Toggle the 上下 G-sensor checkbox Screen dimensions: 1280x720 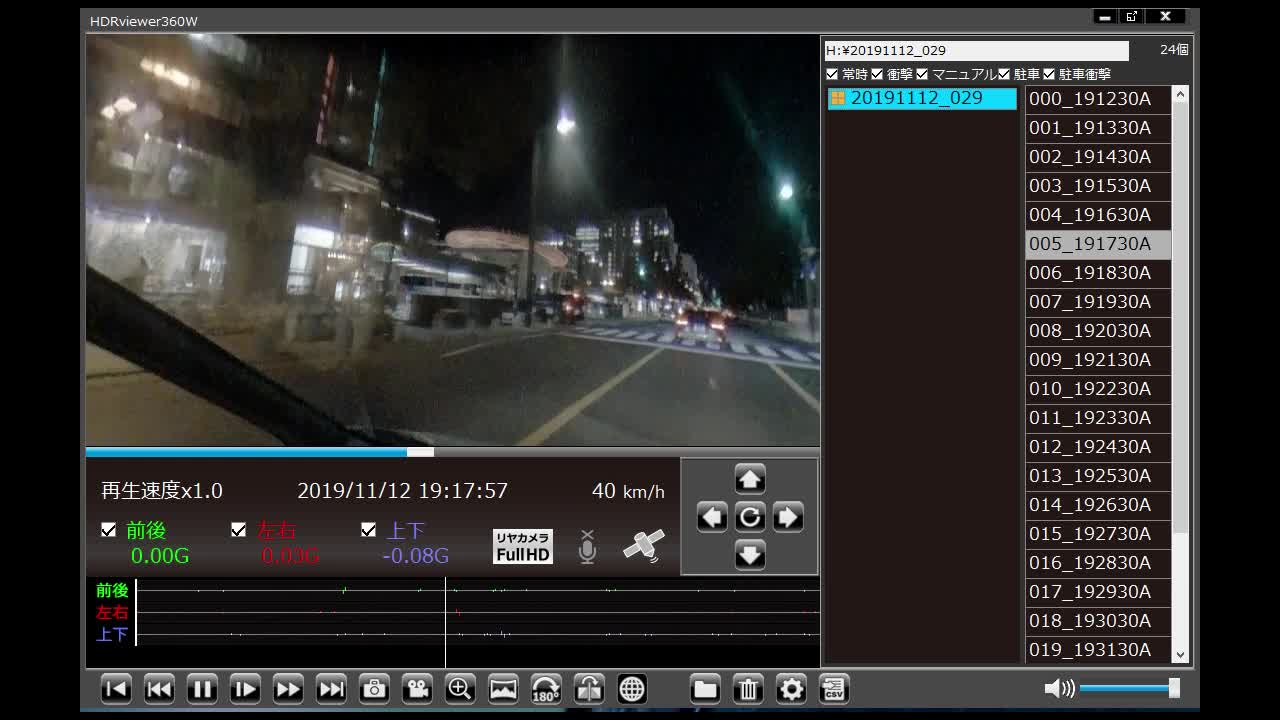[369, 530]
